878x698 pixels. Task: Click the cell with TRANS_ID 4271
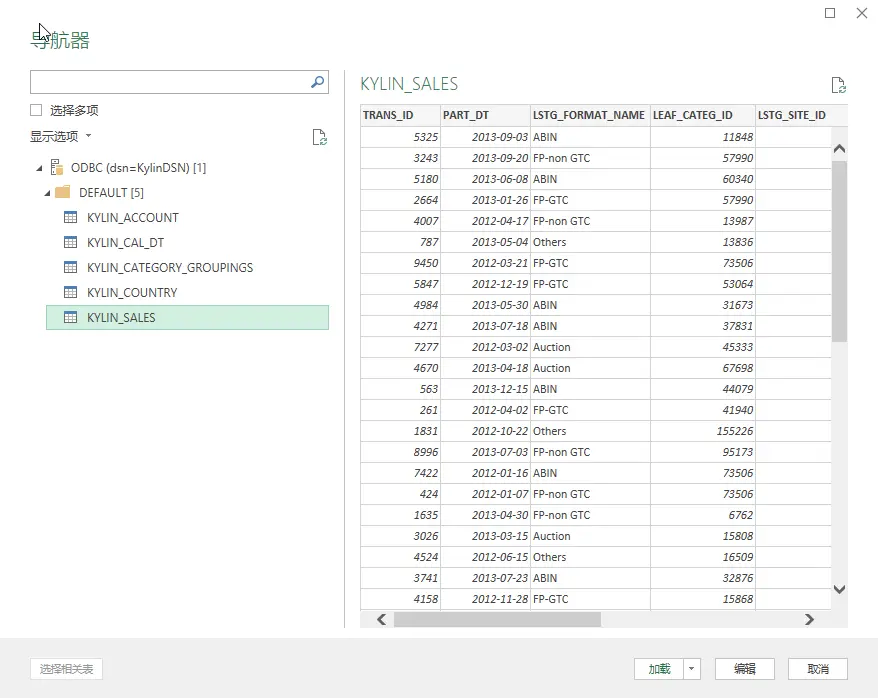click(400, 326)
